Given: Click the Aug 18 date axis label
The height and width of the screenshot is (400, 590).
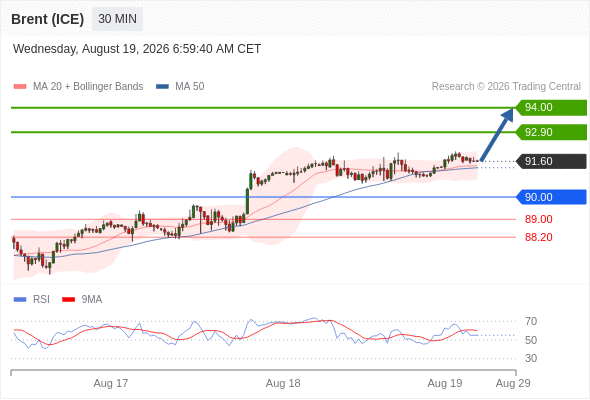Looking at the screenshot, I should 283,383.
